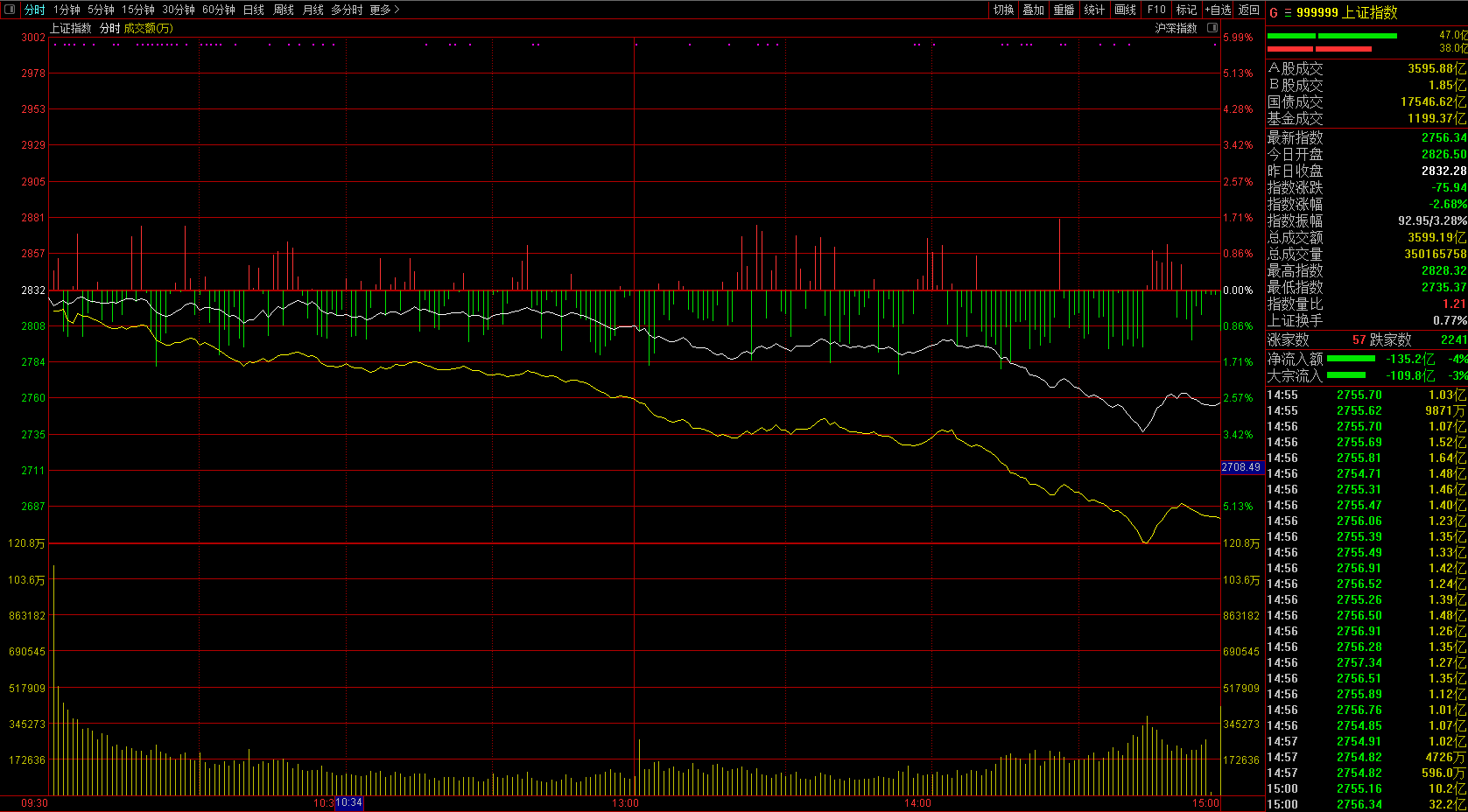Viewport: 1468px width, 812px height.
Task: Click the 总成交额 value 3599.19亿
Action: tap(1436, 237)
